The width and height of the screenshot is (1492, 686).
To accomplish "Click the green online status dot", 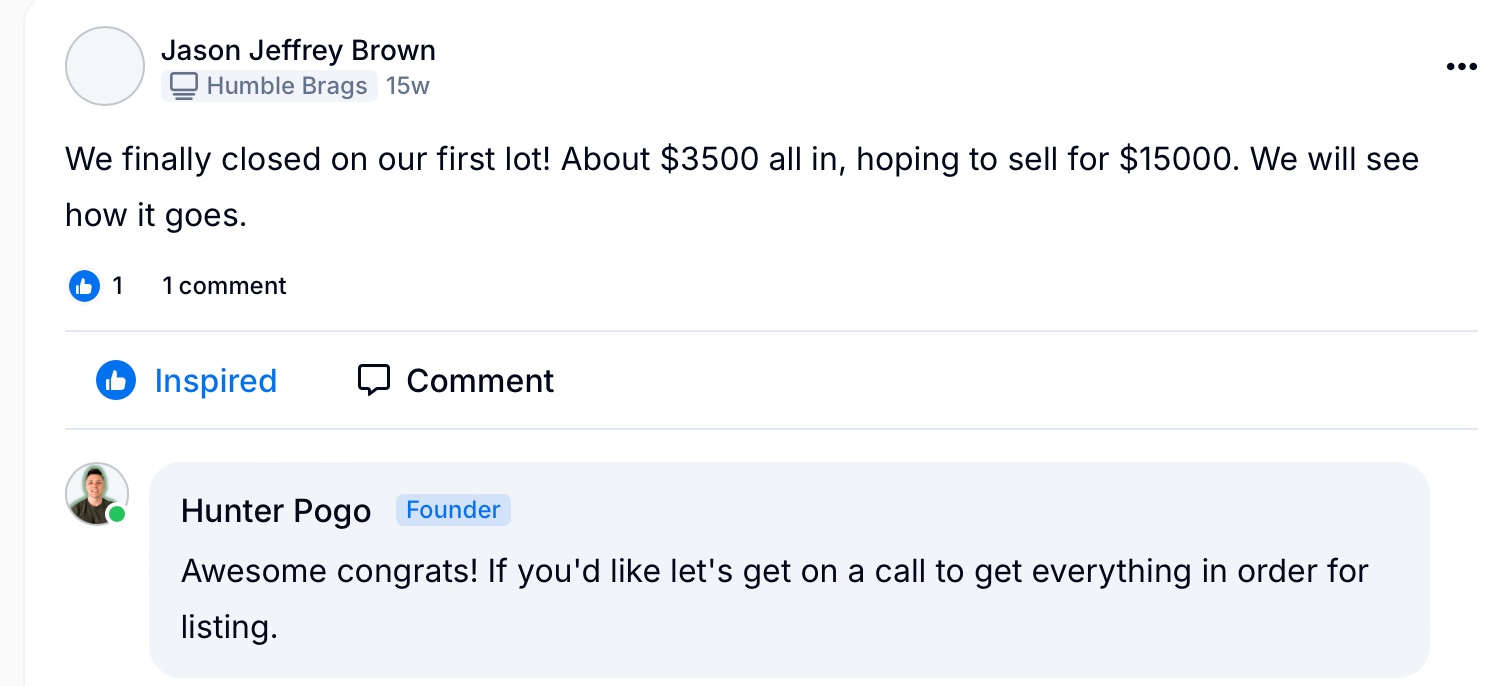I will coord(117,514).
